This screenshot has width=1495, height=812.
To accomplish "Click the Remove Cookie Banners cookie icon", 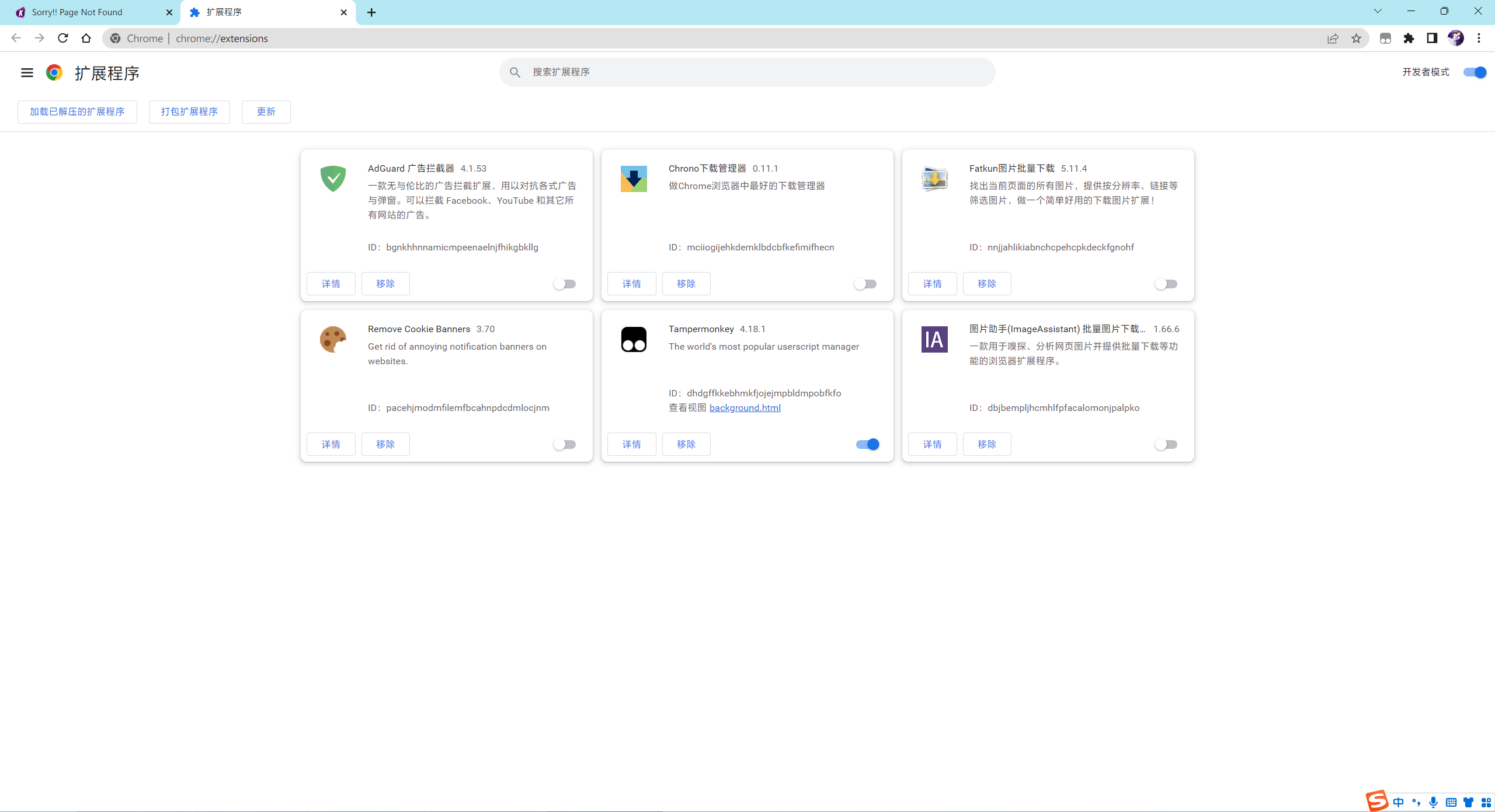I will 333,339.
